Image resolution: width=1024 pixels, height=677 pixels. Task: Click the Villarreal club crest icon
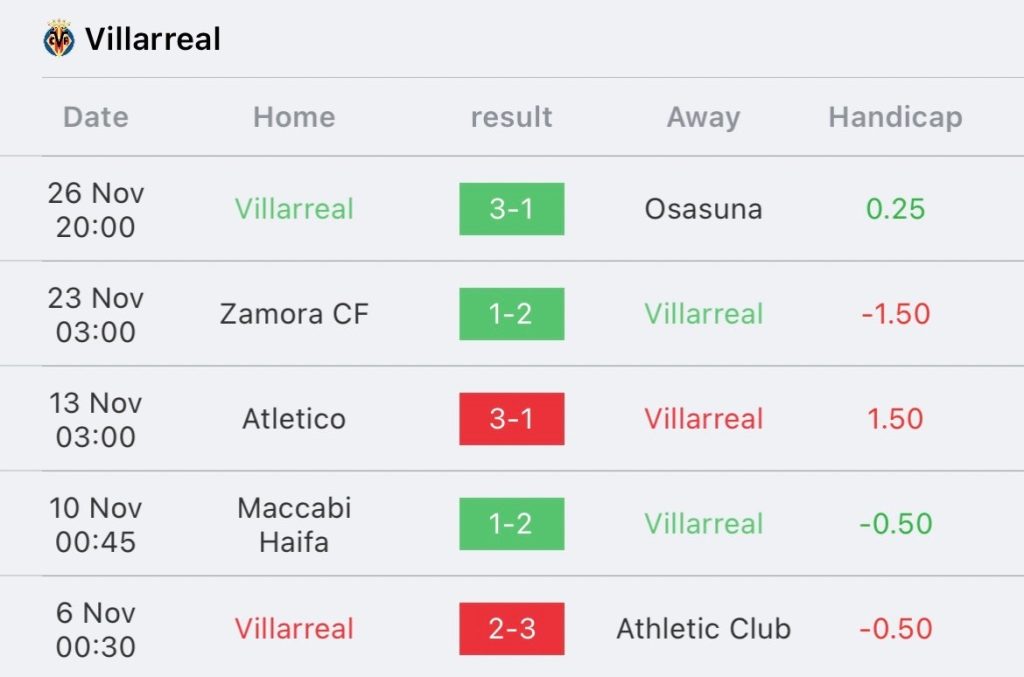click(x=59, y=38)
